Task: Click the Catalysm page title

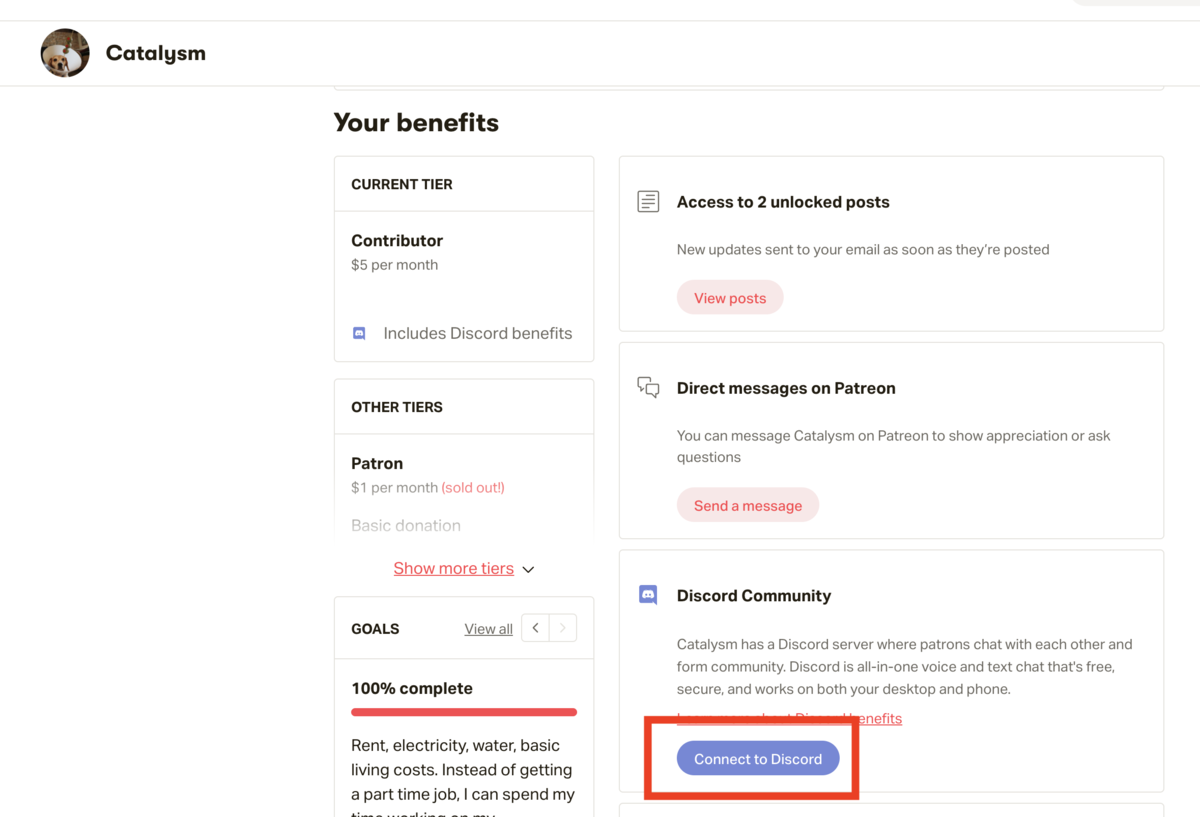Action: click(x=156, y=53)
